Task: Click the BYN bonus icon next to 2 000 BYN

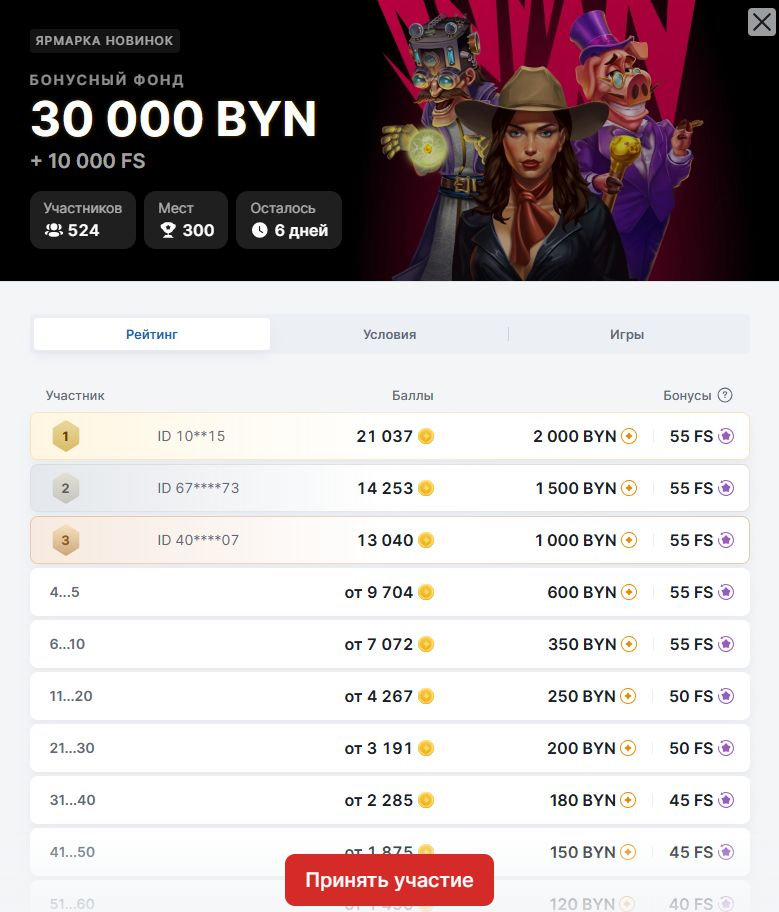Action: pos(629,436)
